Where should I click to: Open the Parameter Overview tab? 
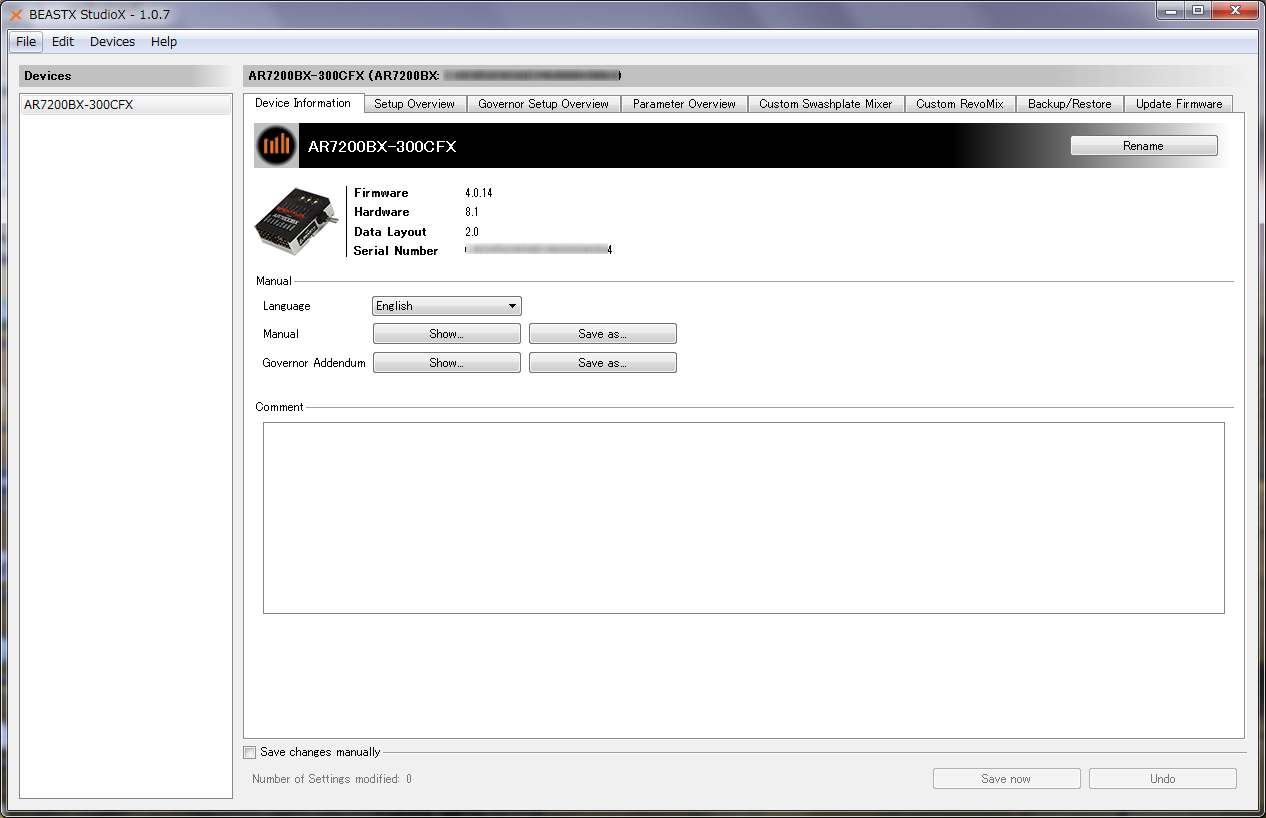pos(684,104)
